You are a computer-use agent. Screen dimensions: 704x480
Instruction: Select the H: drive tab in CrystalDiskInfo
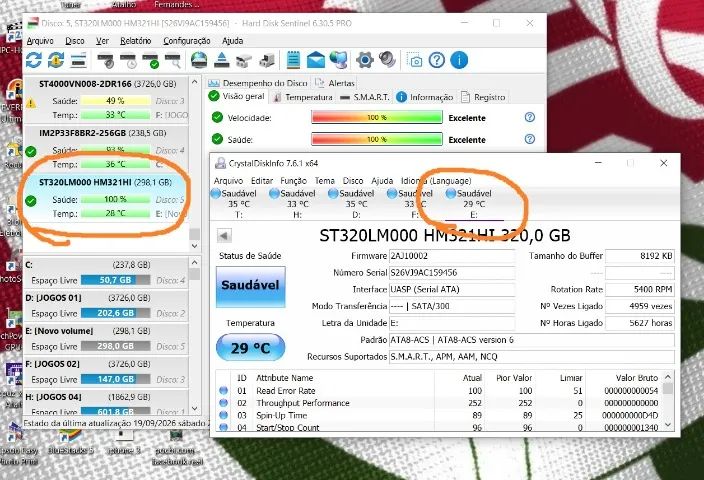tap(297, 203)
